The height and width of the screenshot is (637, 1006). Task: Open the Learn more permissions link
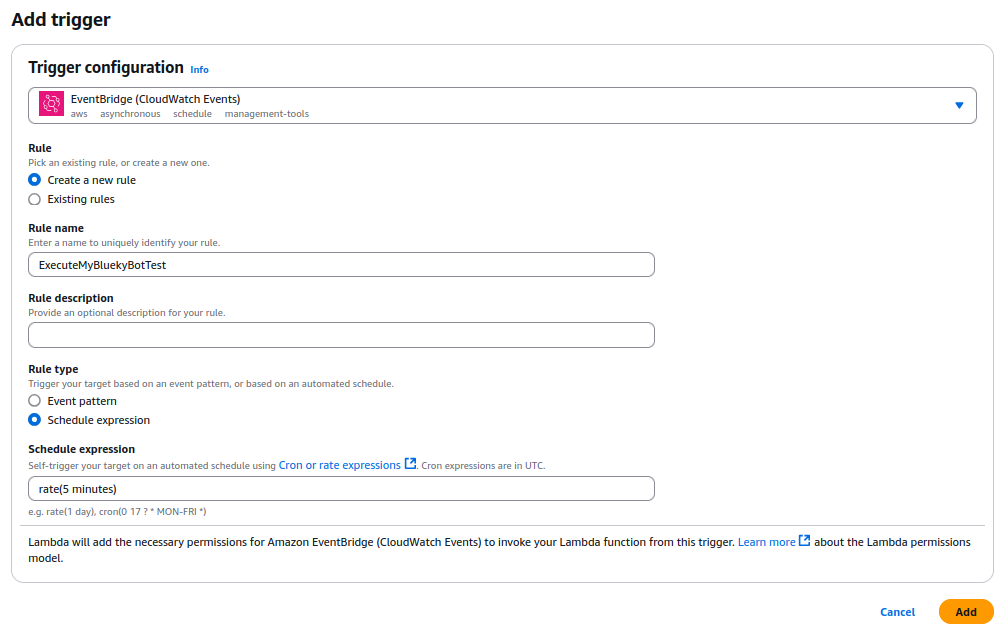766,542
